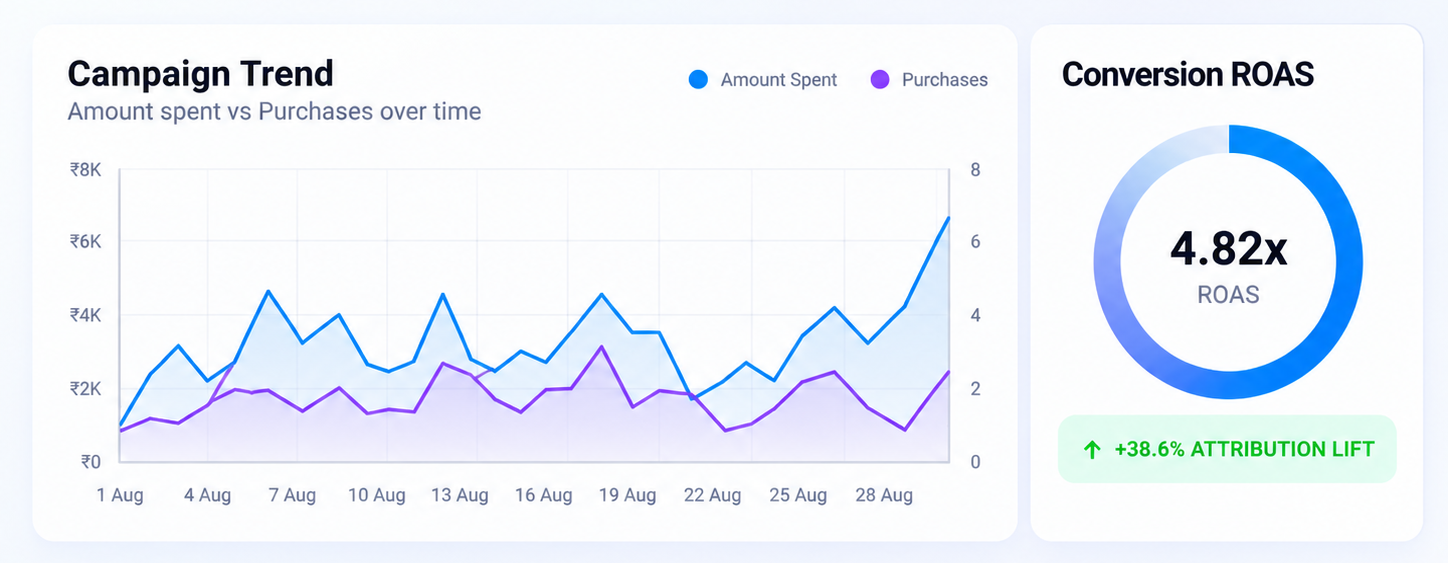Select the 1 Aug axis label
This screenshot has height=563, width=1448.
pos(120,495)
